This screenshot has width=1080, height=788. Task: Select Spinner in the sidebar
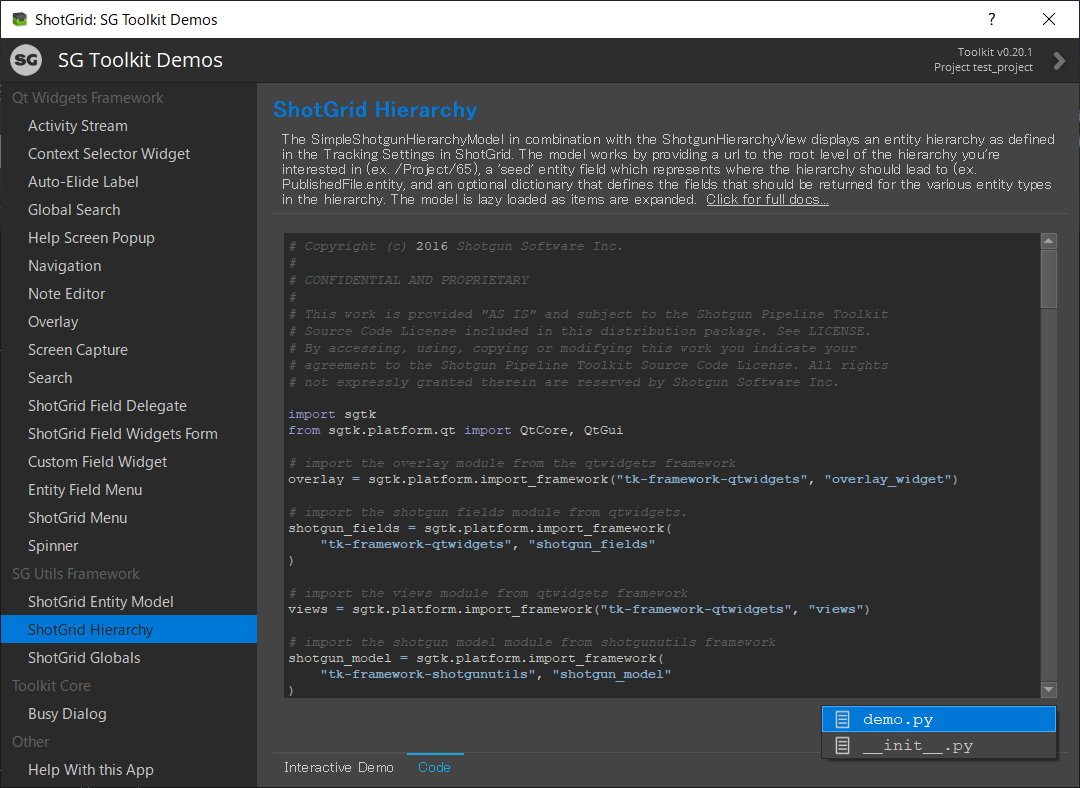coord(53,546)
